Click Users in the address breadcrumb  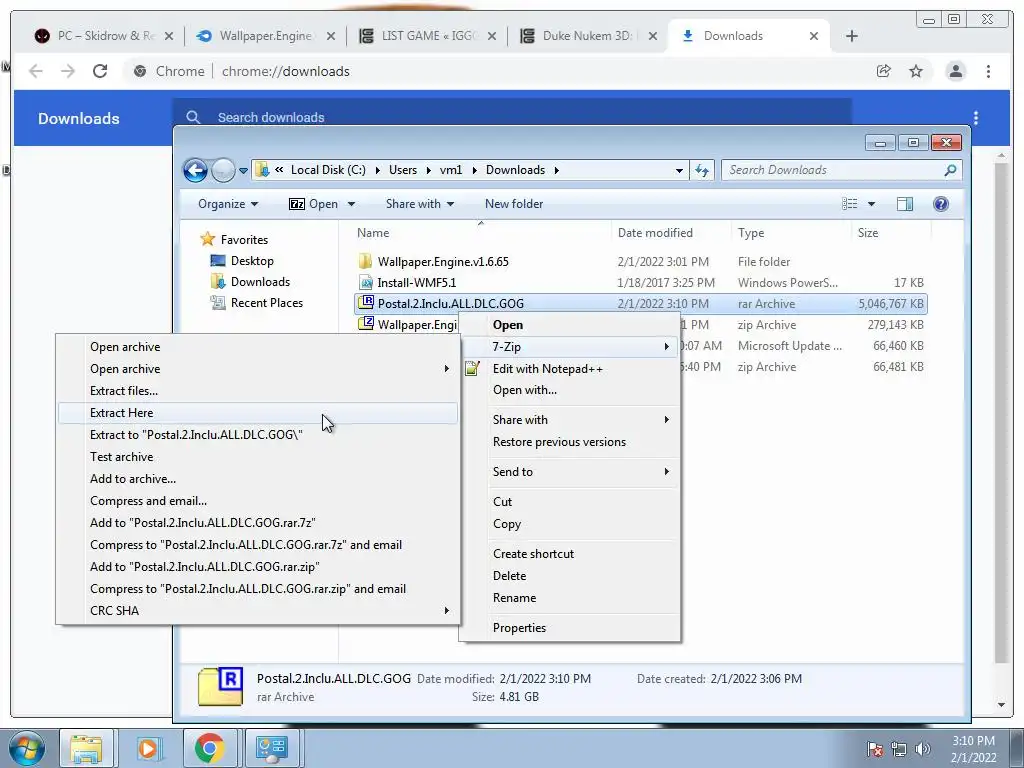(x=403, y=170)
